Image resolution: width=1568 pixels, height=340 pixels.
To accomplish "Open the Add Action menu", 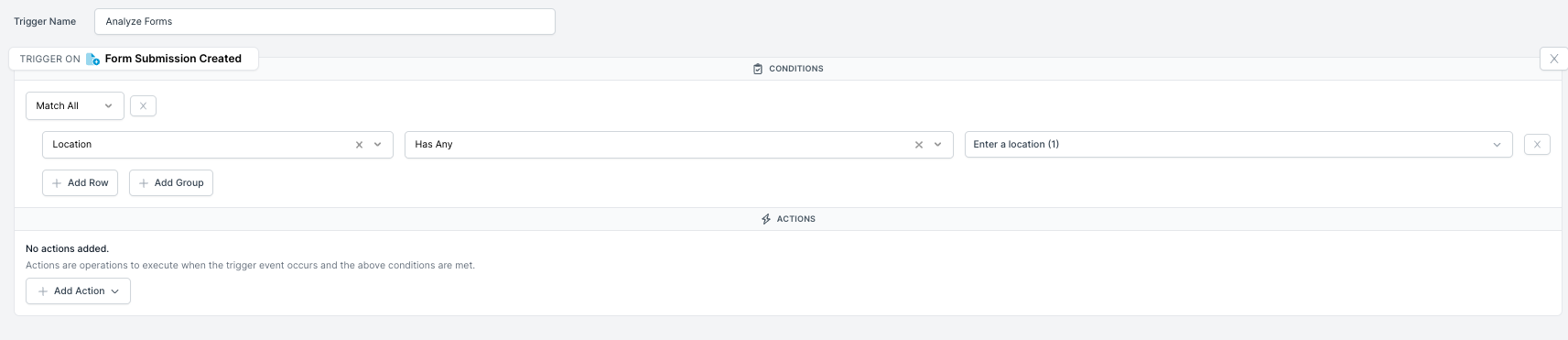I will tap(78, 291).
